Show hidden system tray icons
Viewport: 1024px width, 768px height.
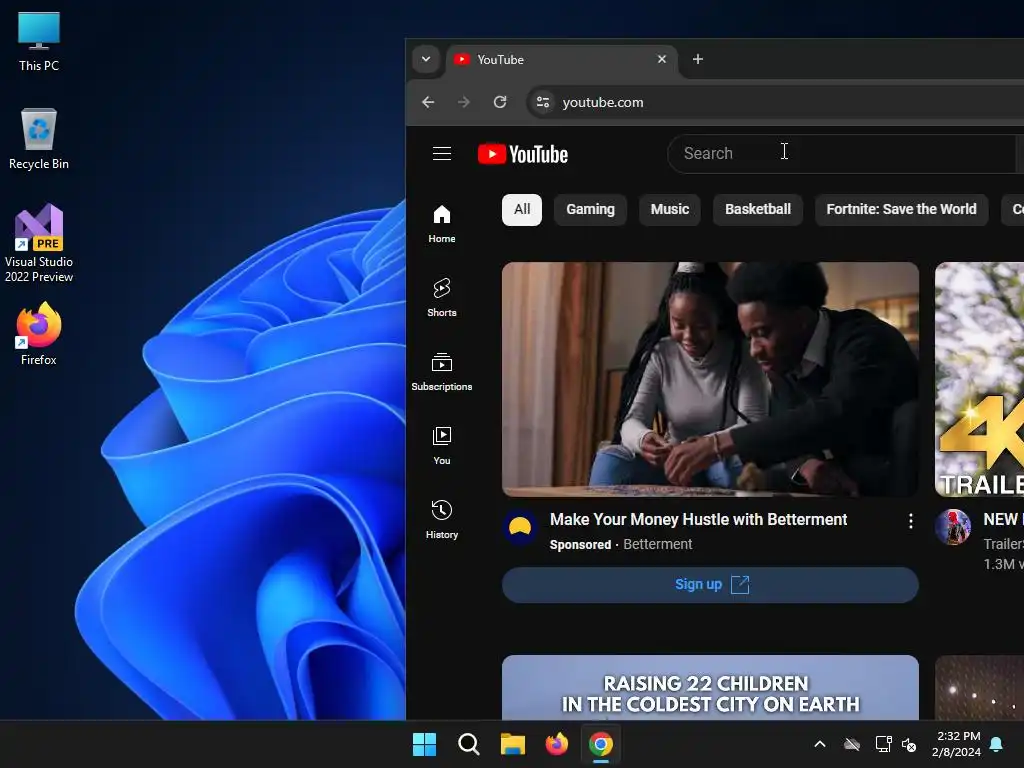pos(820,744)
